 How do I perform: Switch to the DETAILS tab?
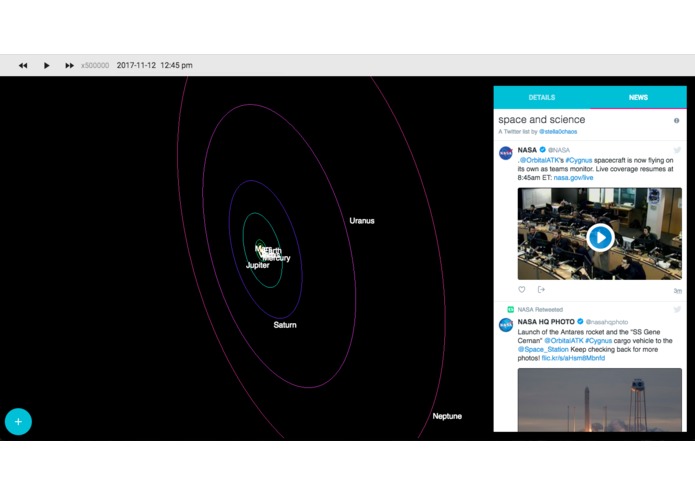(x=542, y=97)
